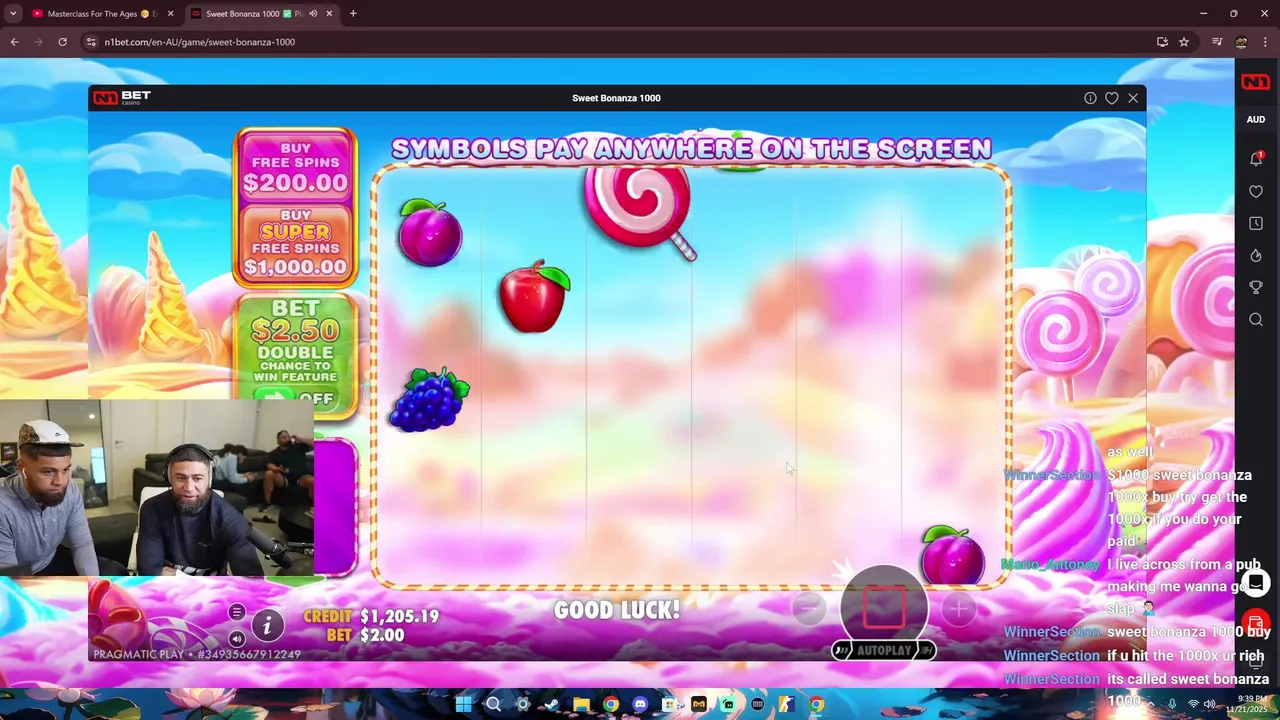Open clock showing 9:39 PM
Viewport: 1280px width, 720px height.
1247,704
